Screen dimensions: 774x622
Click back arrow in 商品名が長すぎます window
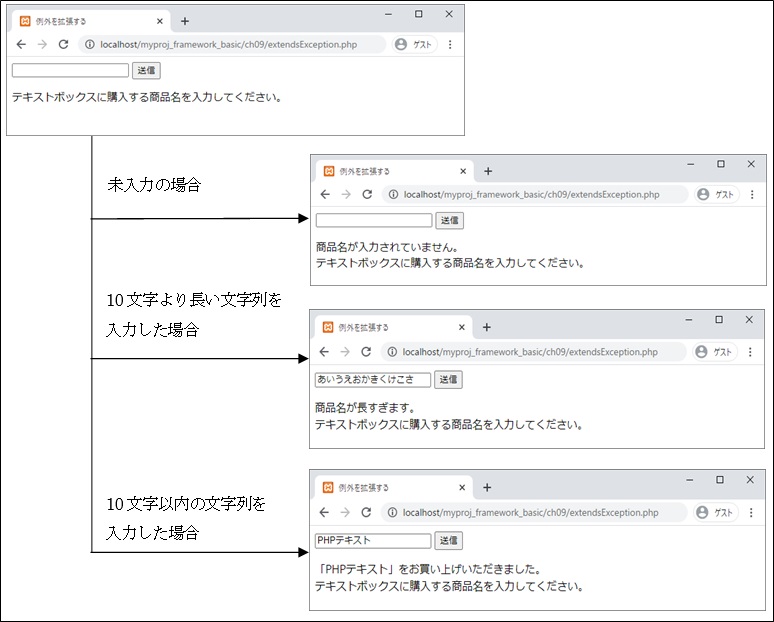tap(324, 352)
